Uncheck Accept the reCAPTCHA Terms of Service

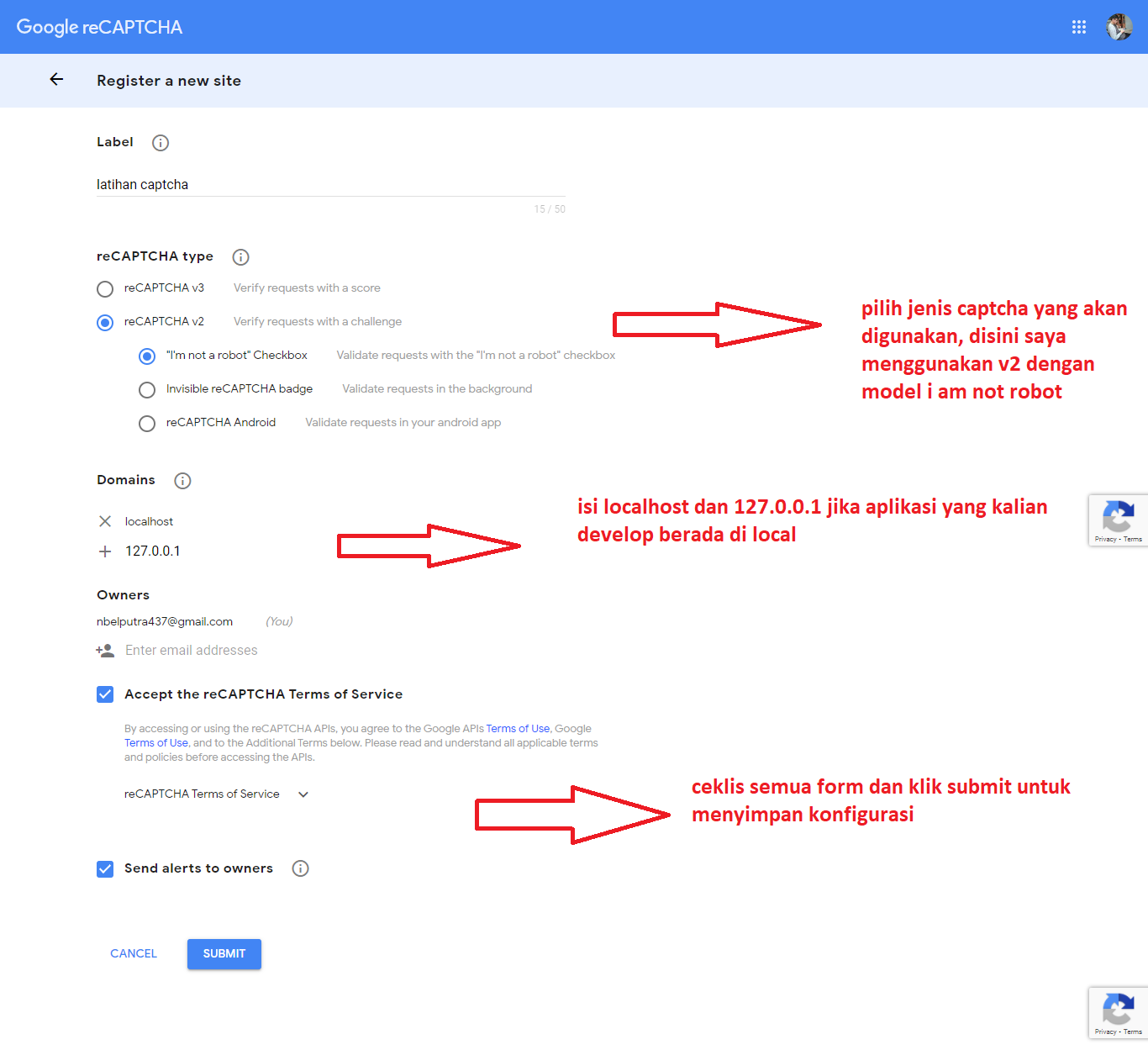[104, 694]
